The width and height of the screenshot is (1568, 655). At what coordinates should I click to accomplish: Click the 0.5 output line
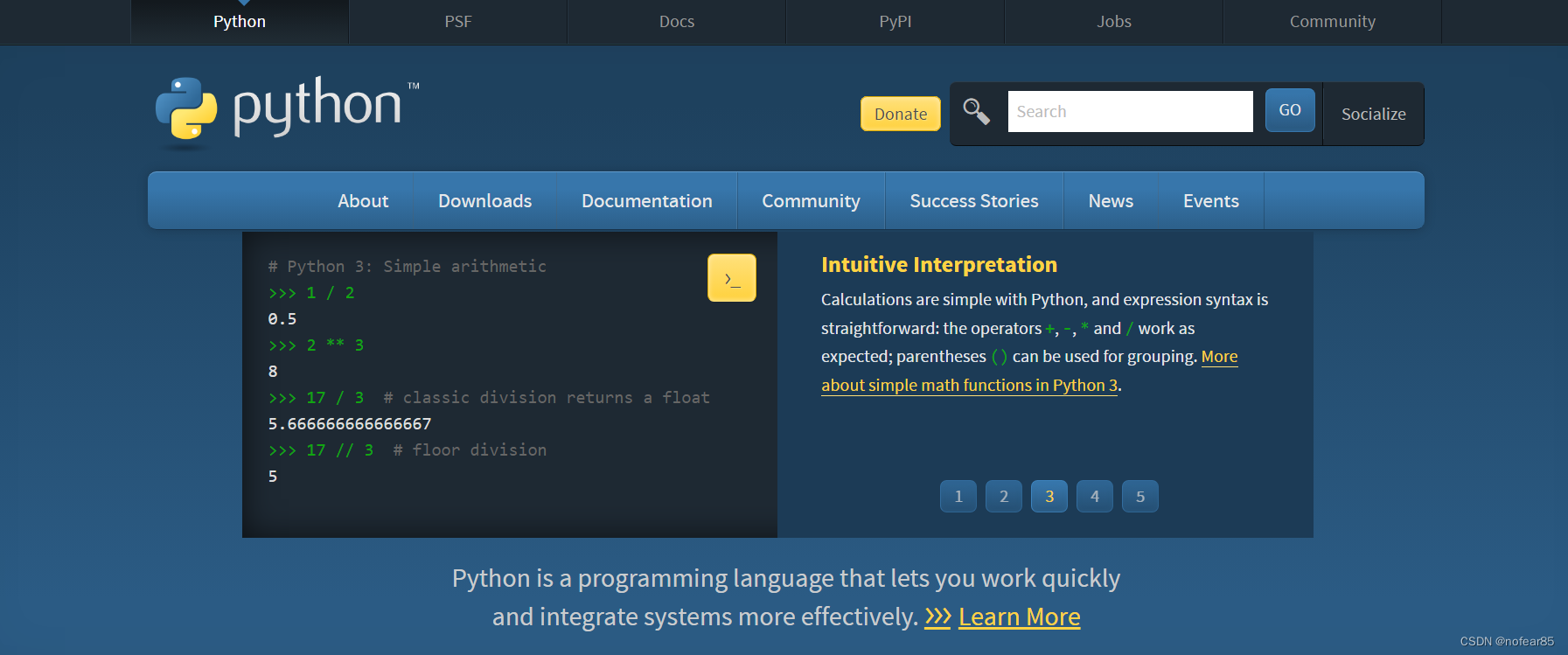pyautogui.click(x=282, y=319)
